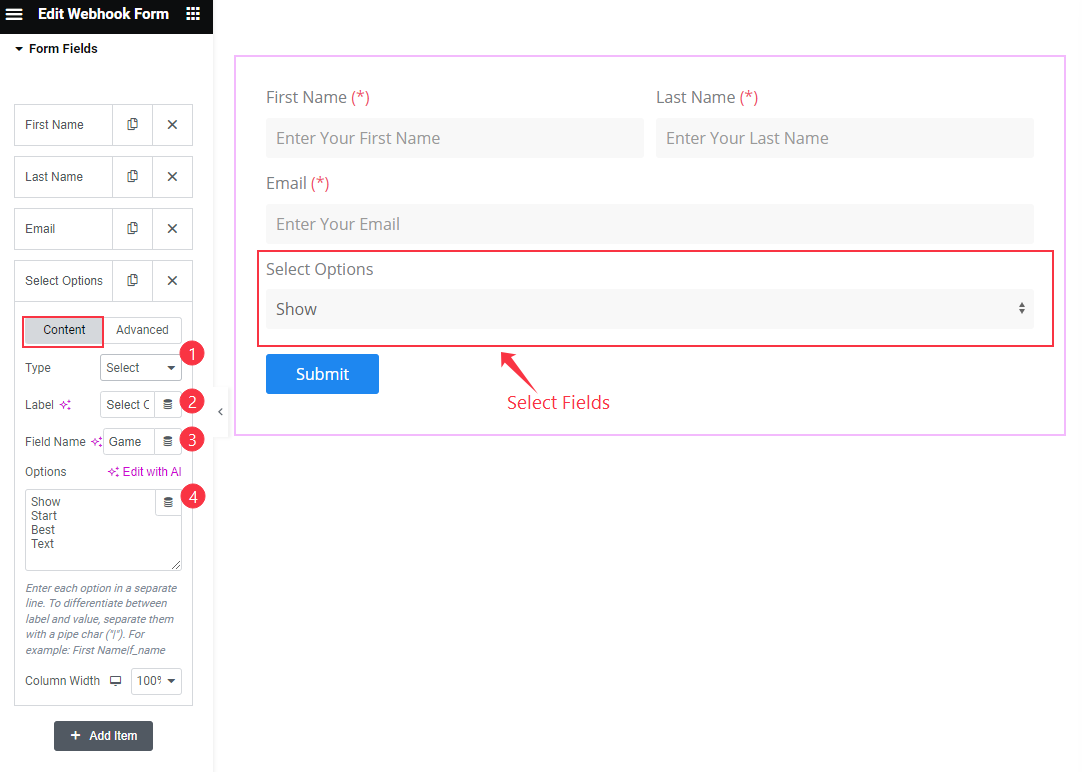Click the Edit with AI link

[144, 470]
